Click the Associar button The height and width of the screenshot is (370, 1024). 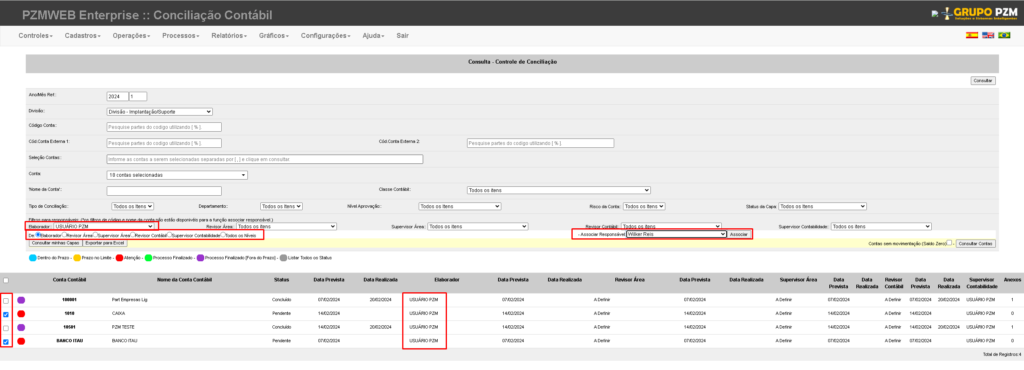click(739, 234)
